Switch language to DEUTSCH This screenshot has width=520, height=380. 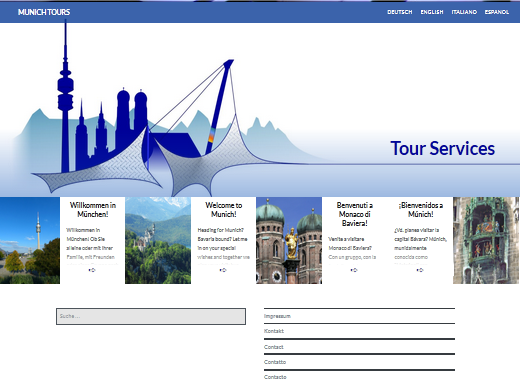click(x=400, y=12)
